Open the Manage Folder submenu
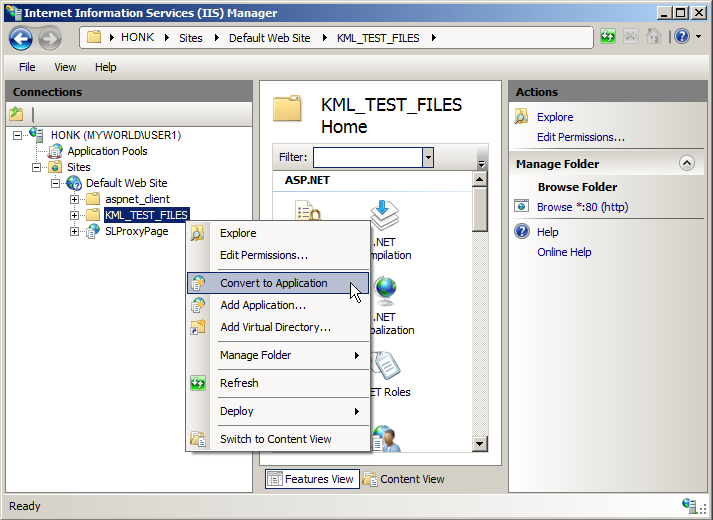This screenshot has height=520, width=713. [278, 355]
